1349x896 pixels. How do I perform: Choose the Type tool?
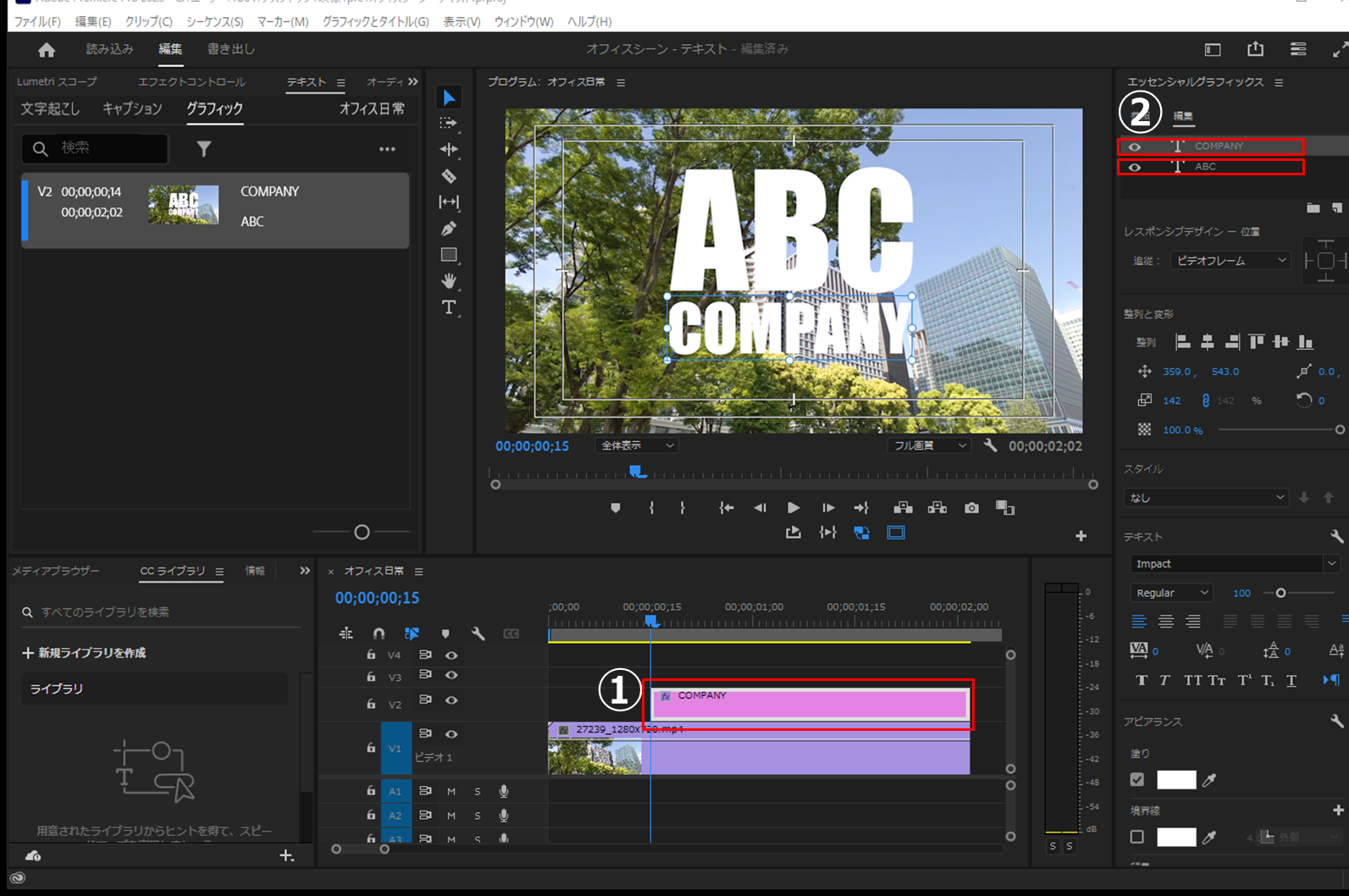[449, 307]
